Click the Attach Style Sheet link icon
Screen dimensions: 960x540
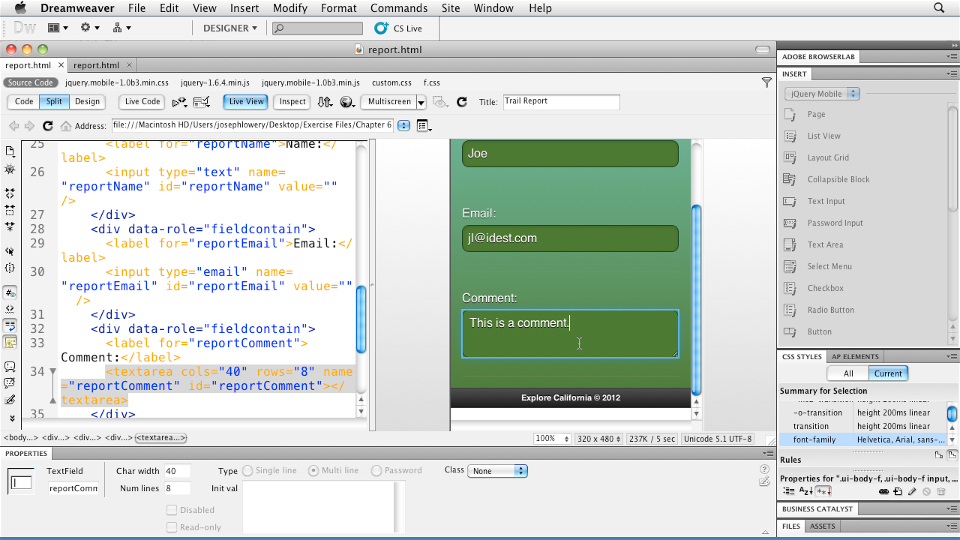[883, 492]
